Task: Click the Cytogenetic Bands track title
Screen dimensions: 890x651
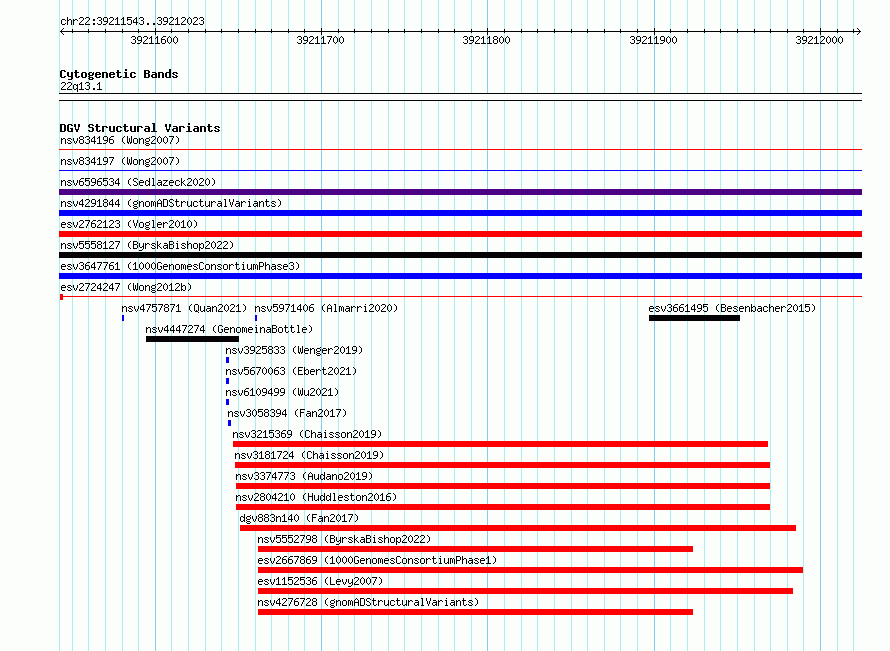Action: [119, 74]
